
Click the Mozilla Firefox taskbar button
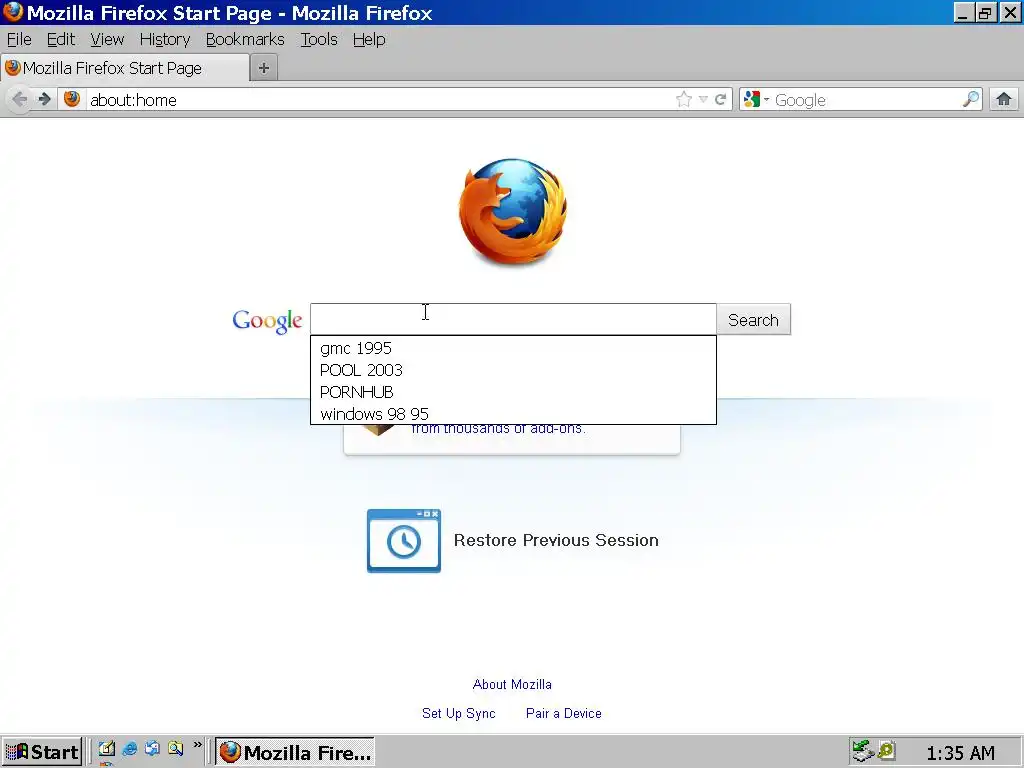(x=295, y=752)
